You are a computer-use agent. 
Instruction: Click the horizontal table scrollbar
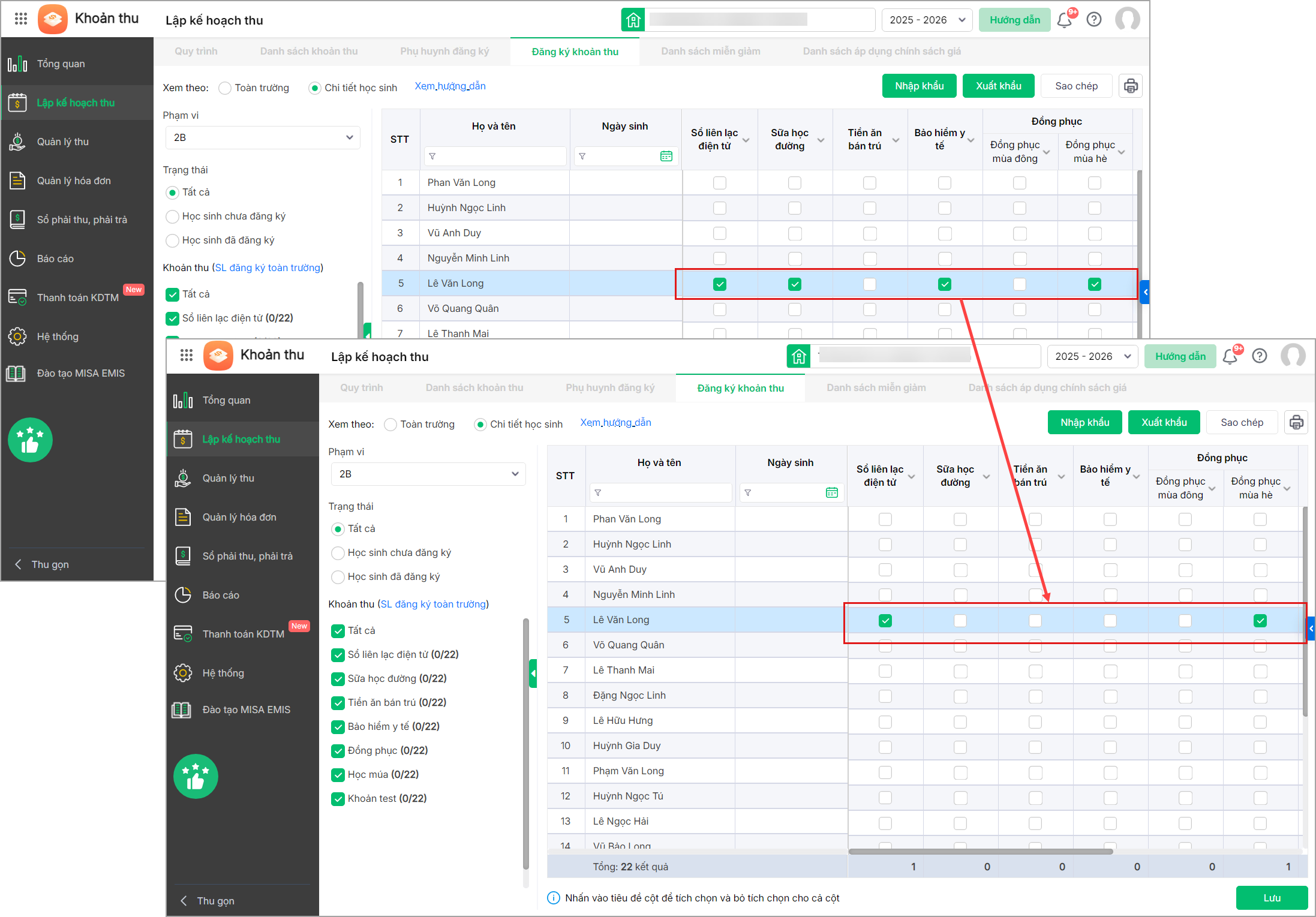coord(981,852)
